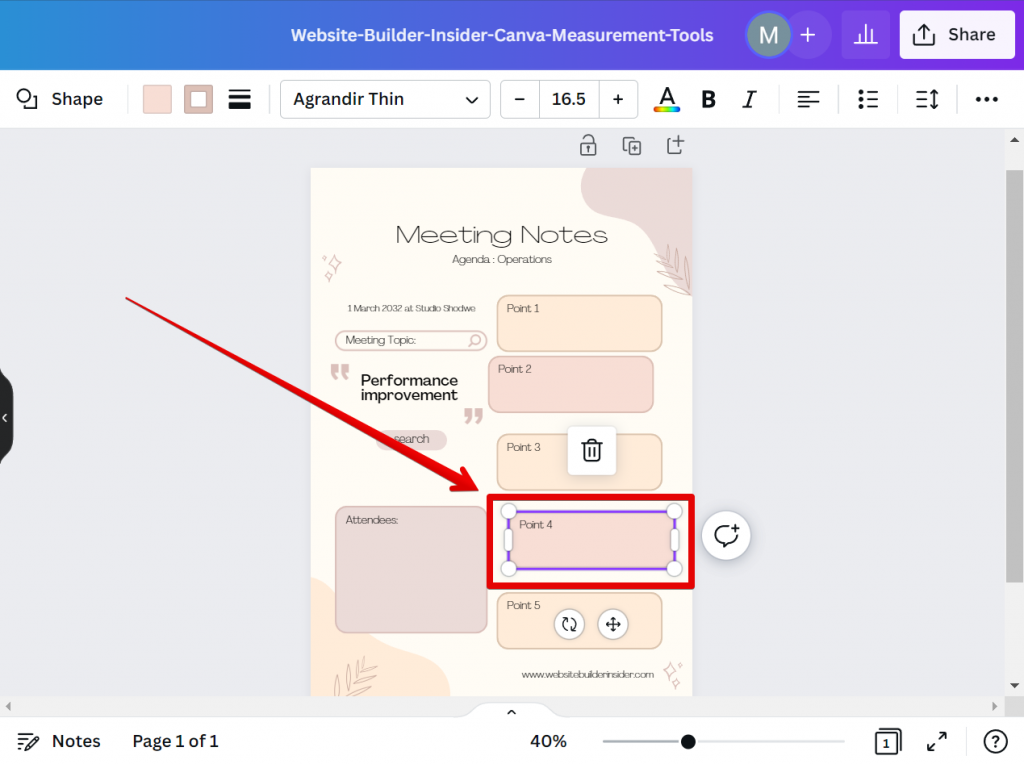Toggle italic formatting
Image resolution: width=1024 pixels, height=764 pixels.
[749, 98]
